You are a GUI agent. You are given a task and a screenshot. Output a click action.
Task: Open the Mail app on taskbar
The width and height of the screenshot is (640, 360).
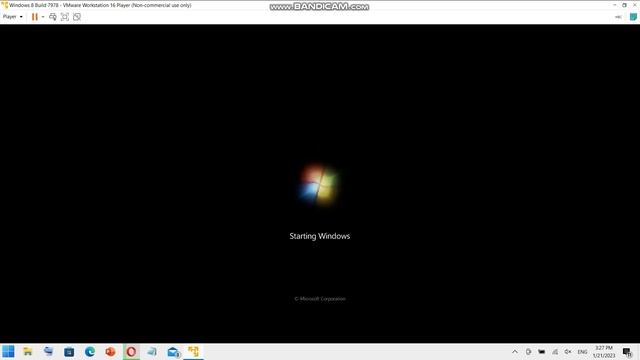(173, 351)
